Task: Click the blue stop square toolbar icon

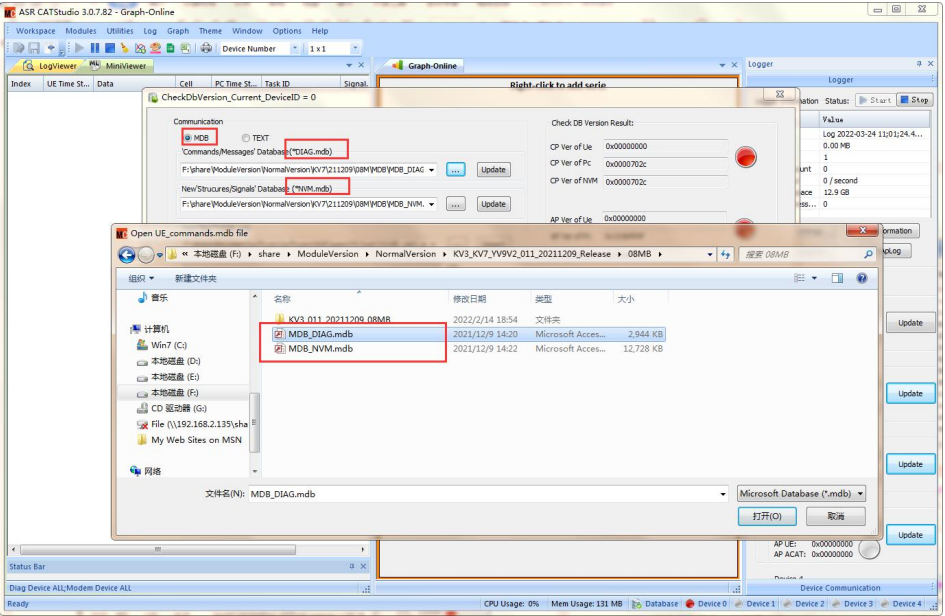Action: [109, 48]
